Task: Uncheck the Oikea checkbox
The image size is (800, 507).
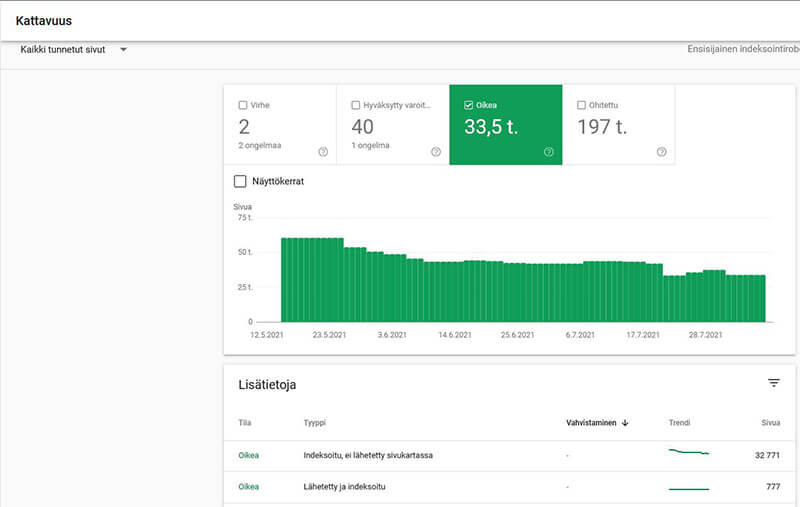Action: [x=469, y=105]
